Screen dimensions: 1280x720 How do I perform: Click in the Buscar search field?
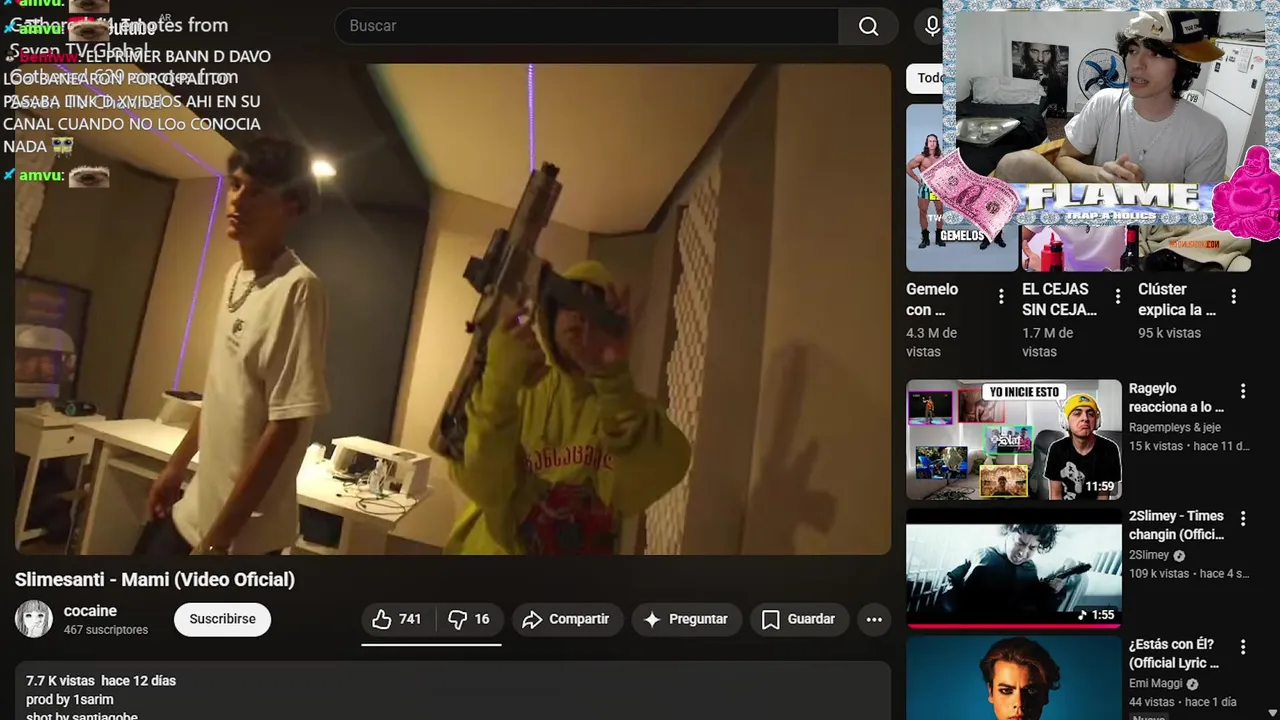pyautogui.click(x=587, y=26)
